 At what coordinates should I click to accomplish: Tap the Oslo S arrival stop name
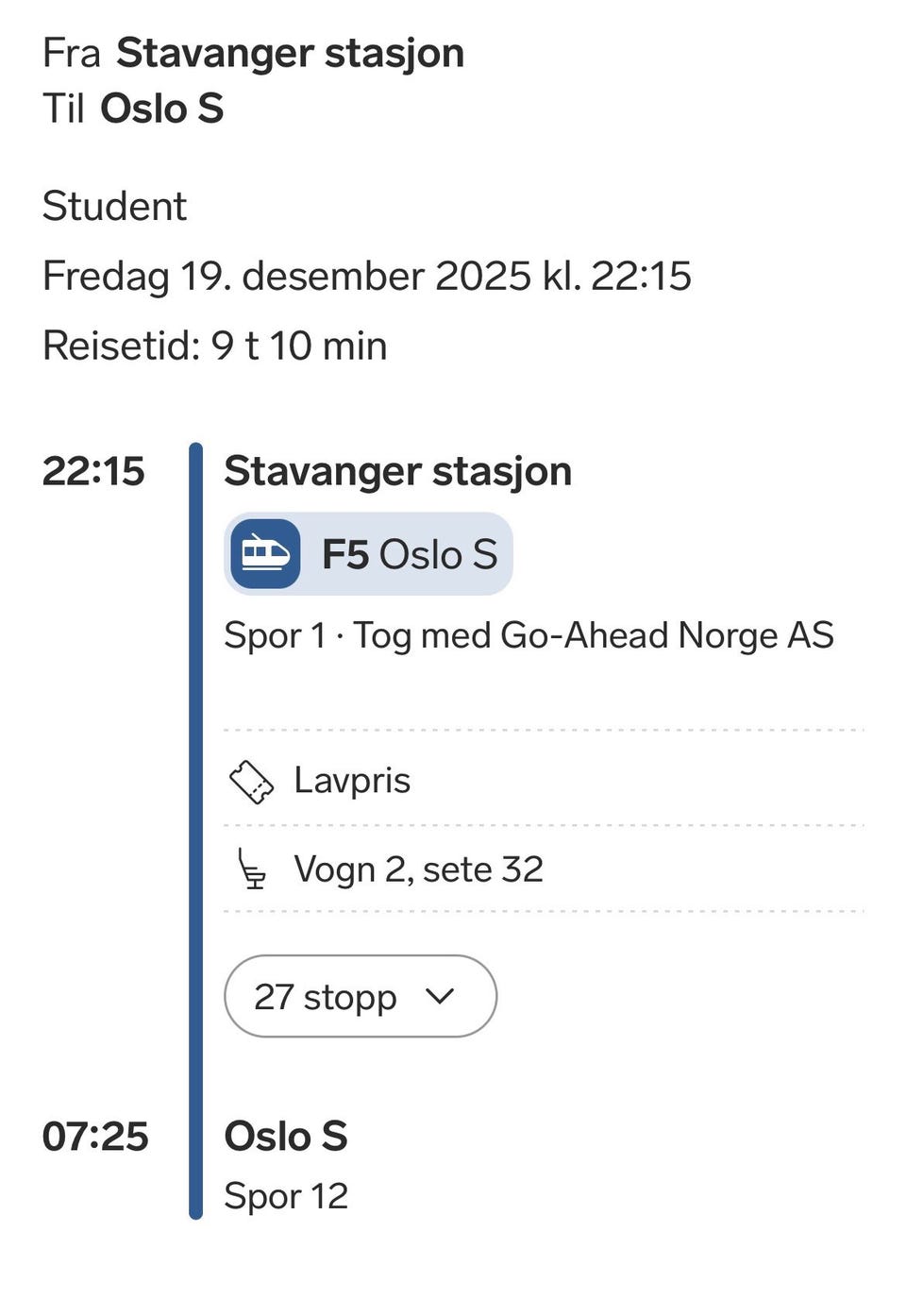pyautogui.click(x=285, y=1136)
